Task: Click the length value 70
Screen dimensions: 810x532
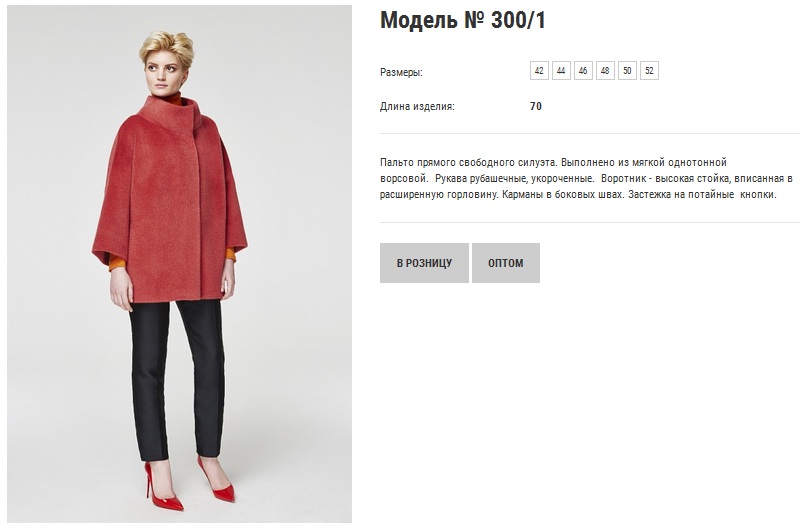Action: 536,106
